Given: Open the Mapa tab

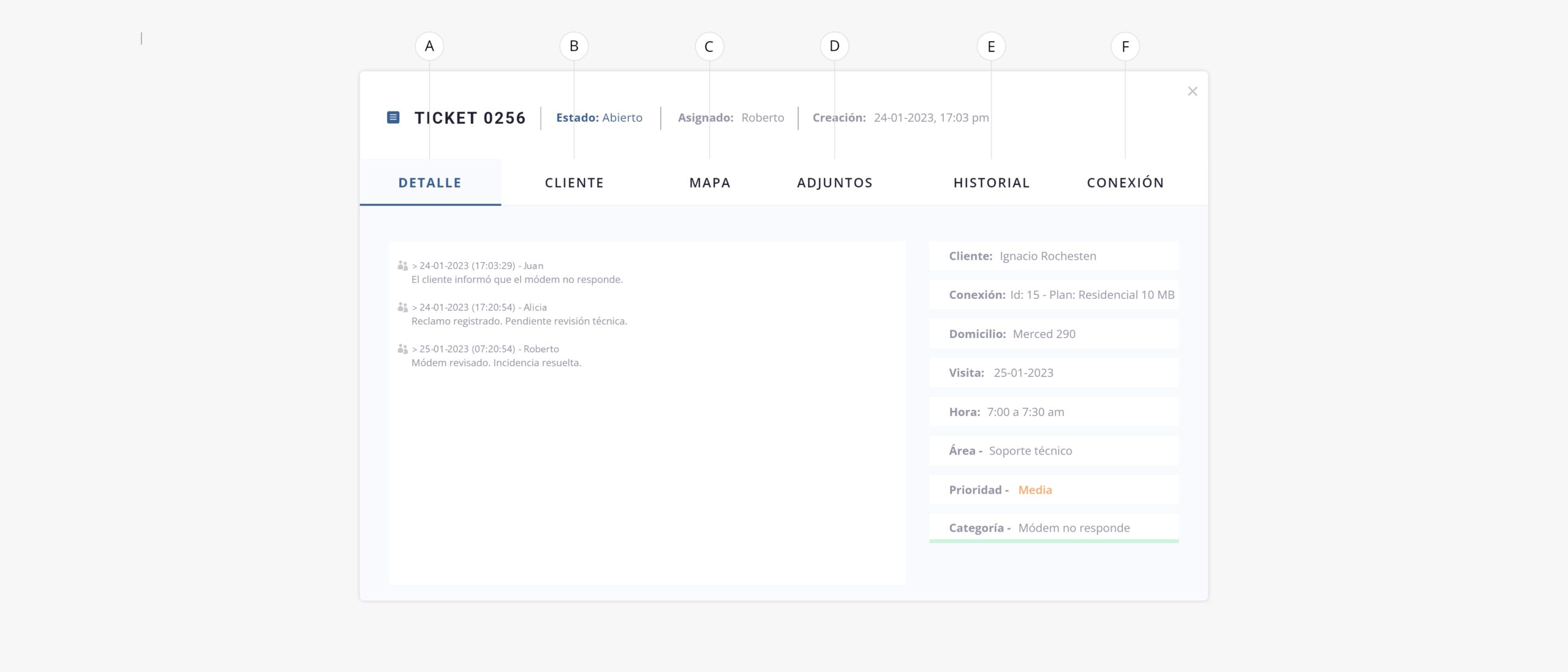Looking at the screenshot, I should coord(709,183).
